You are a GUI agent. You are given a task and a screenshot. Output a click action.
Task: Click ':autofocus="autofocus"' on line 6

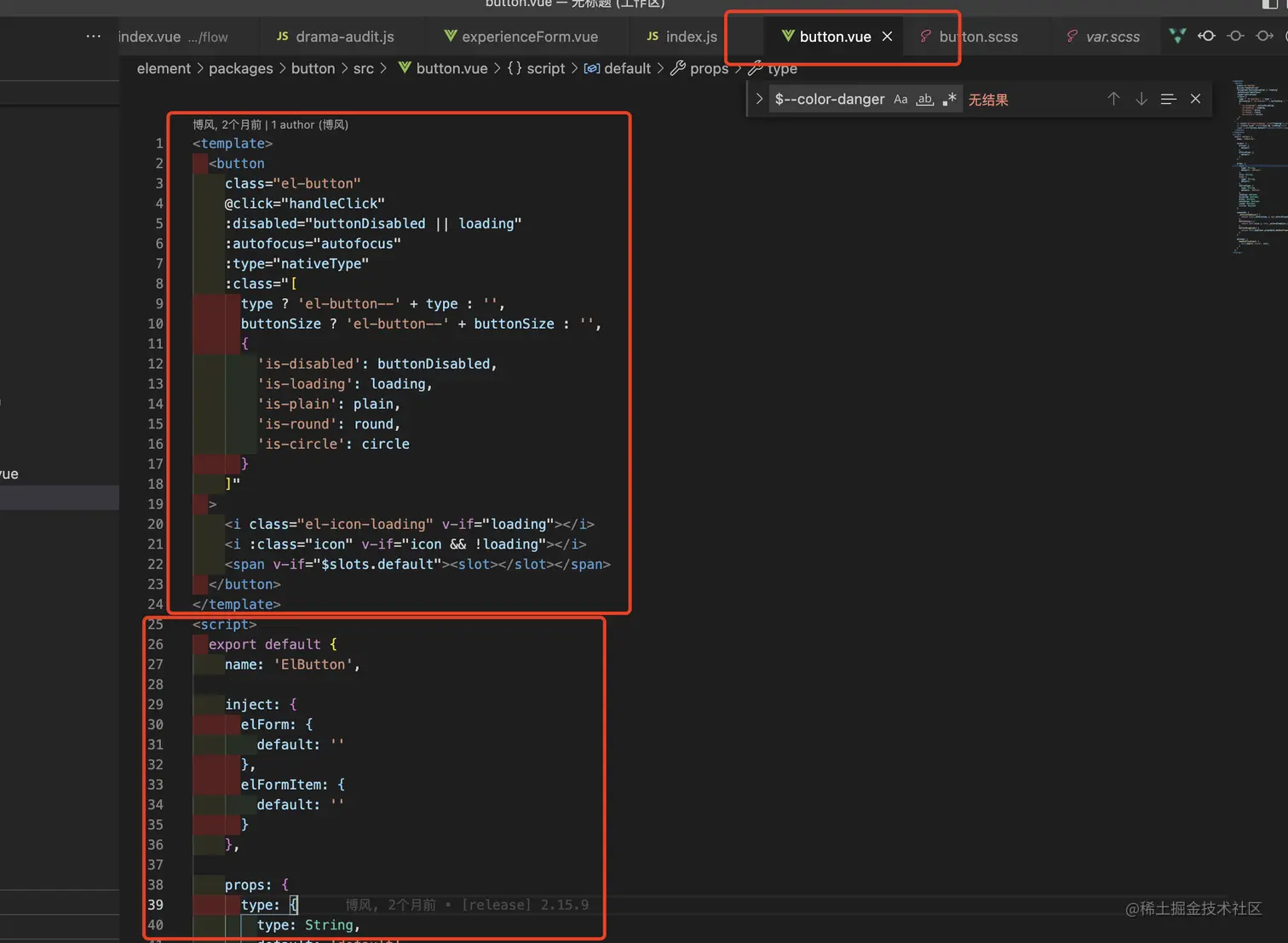point(313,244)
